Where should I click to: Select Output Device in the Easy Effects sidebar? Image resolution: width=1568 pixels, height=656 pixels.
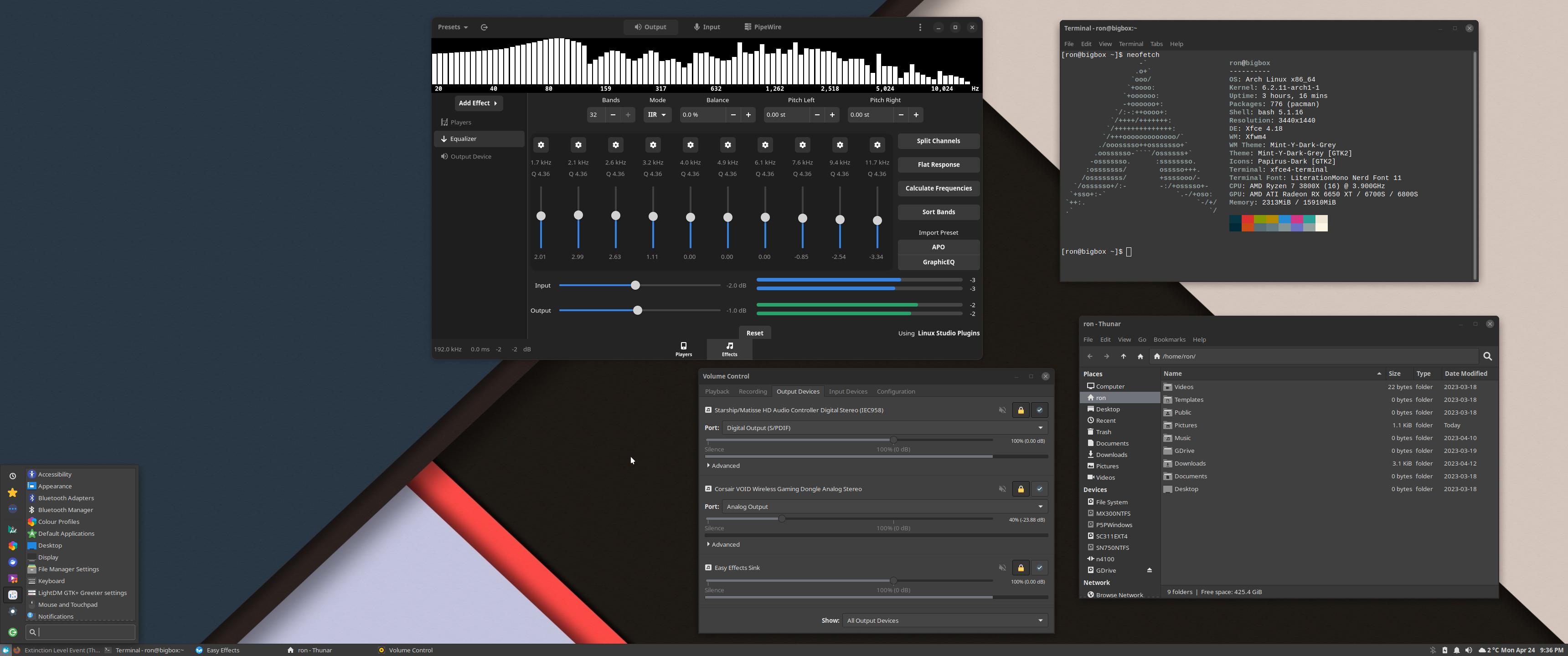pos(470,156)
